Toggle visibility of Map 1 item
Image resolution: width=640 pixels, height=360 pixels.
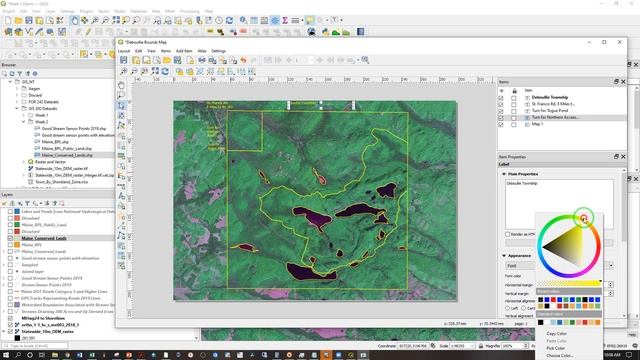pos(501,124)
